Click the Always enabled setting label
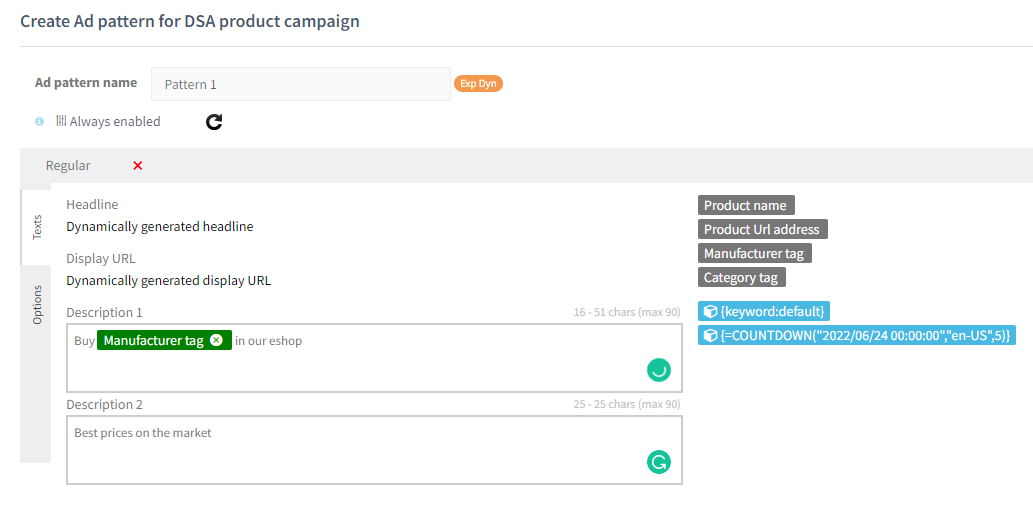1033x511 pixels. coord(115,121)
